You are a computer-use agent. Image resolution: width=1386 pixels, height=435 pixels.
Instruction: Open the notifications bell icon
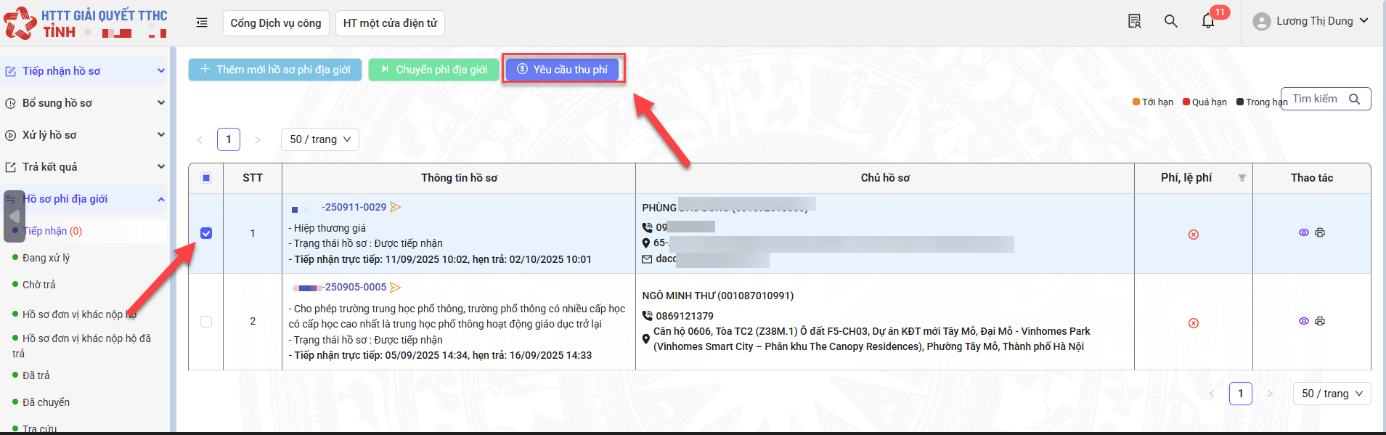tap(1208, 22)
